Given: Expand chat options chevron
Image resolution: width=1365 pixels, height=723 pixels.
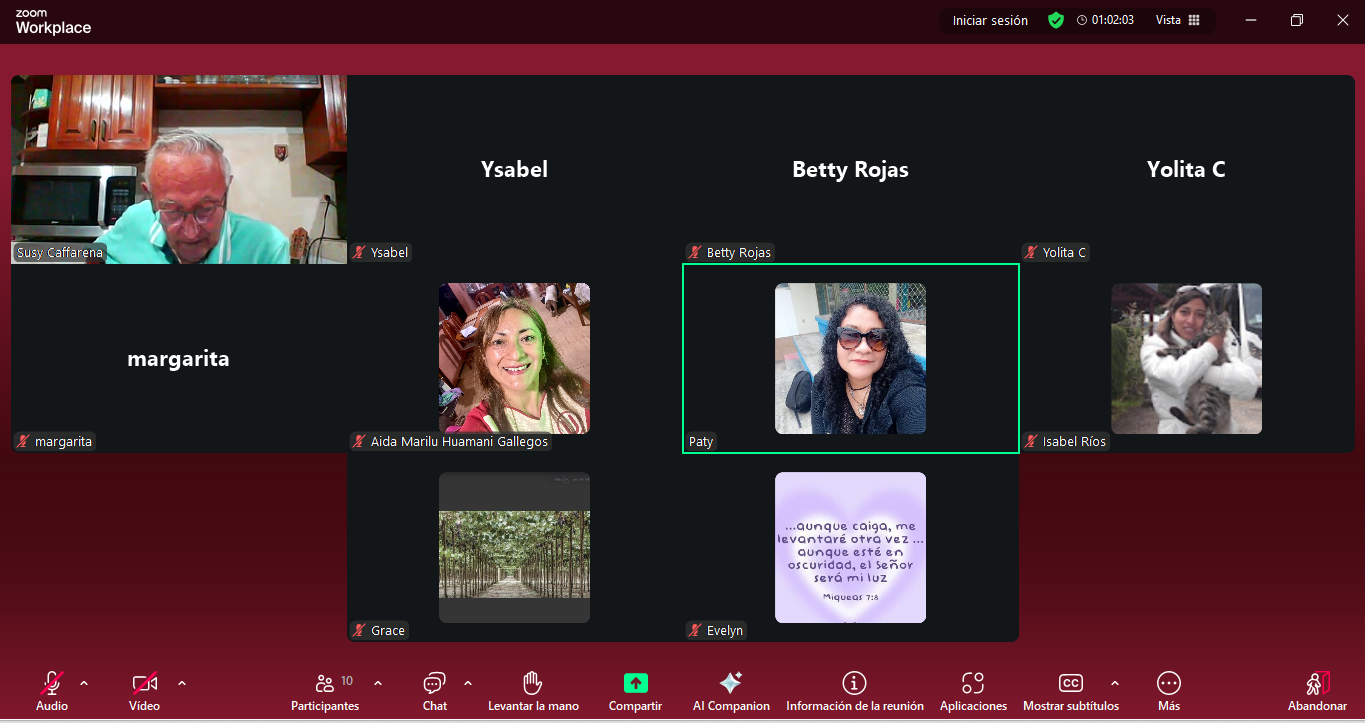Looking at the screenshot, I should pyautogui.click(x=468, y=683).
